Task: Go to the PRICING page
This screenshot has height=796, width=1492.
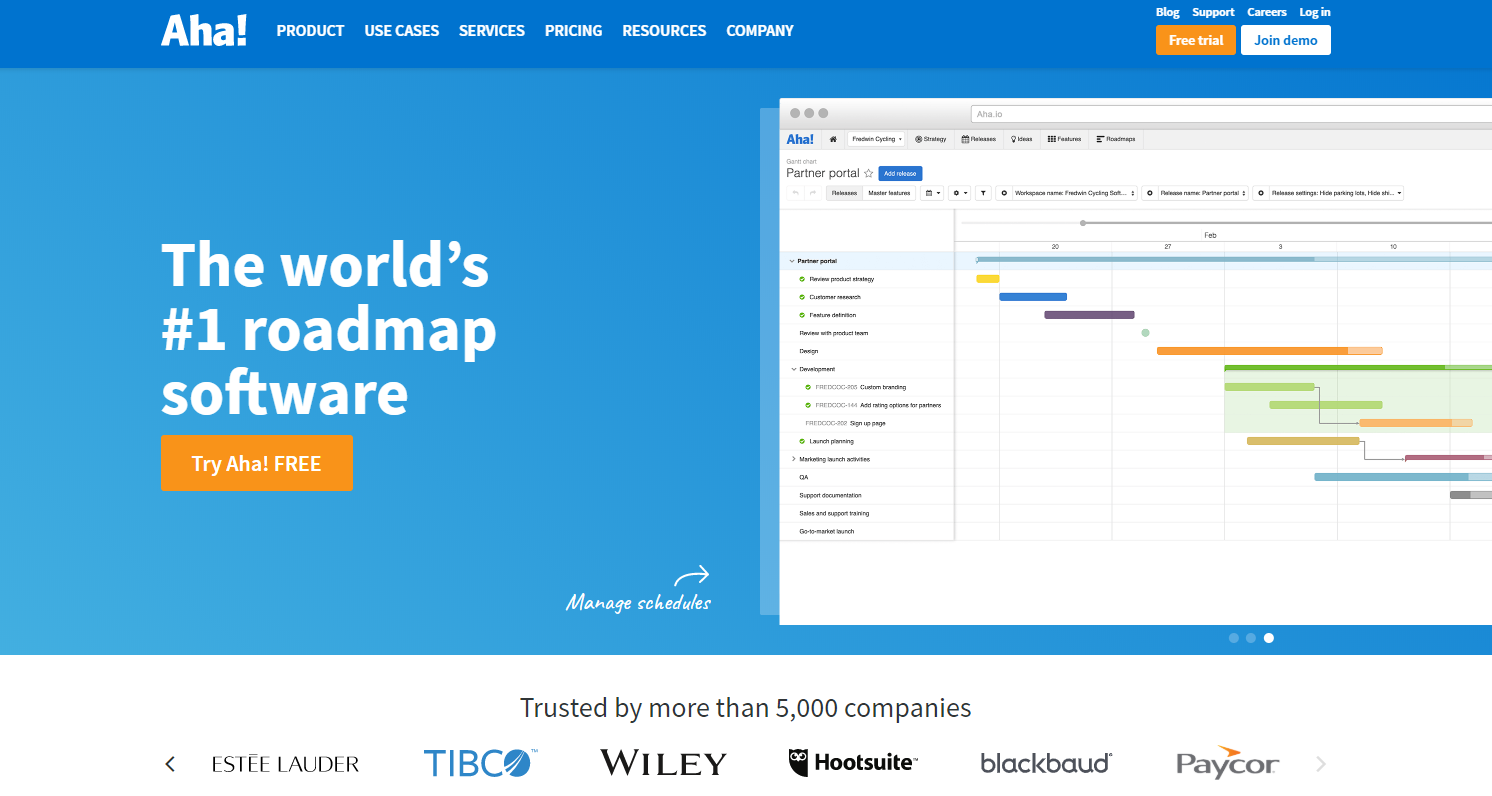Action: pyautogui.click(x=574, y=31)
